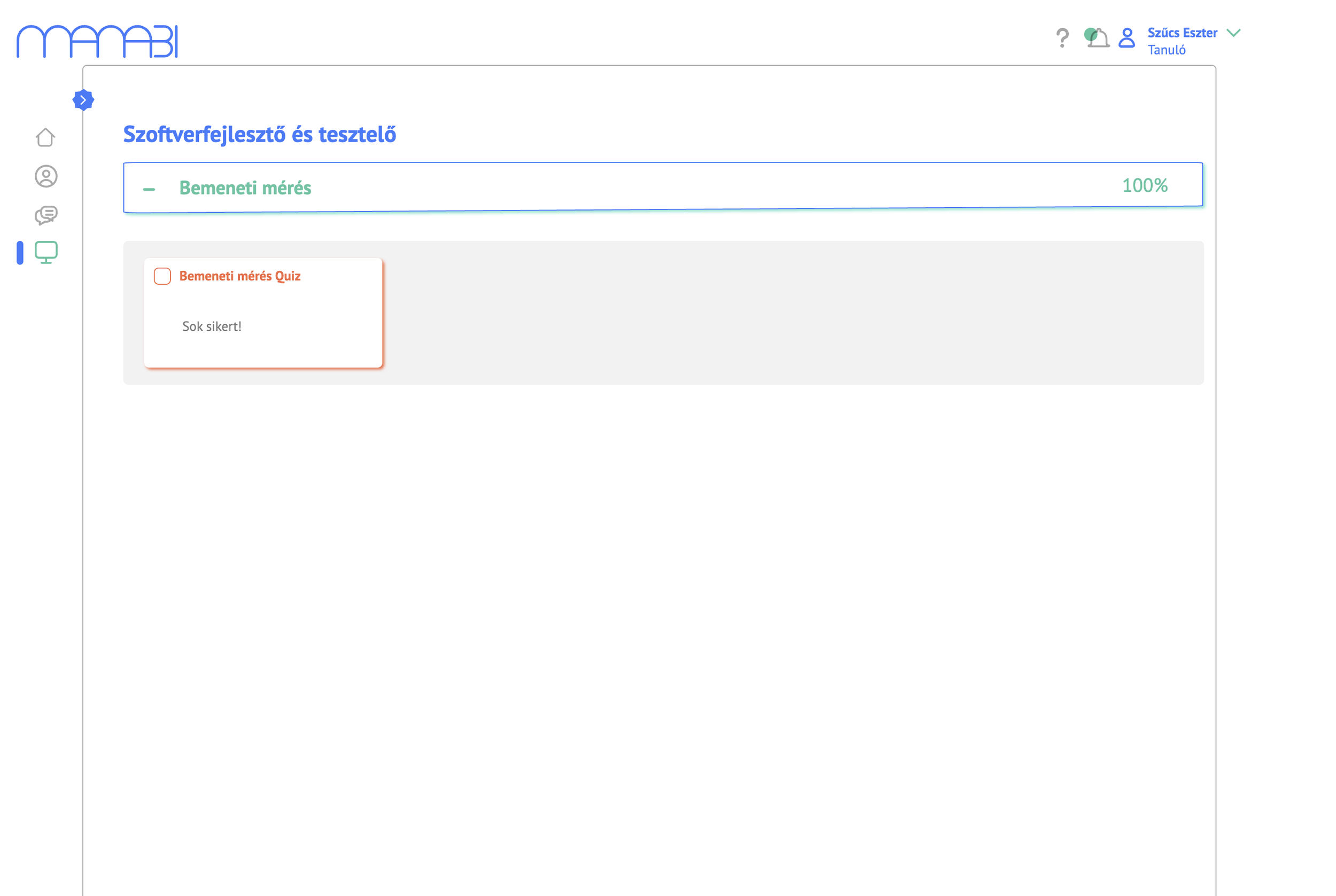Click the notification bell icon

(x=1095, y=37)
